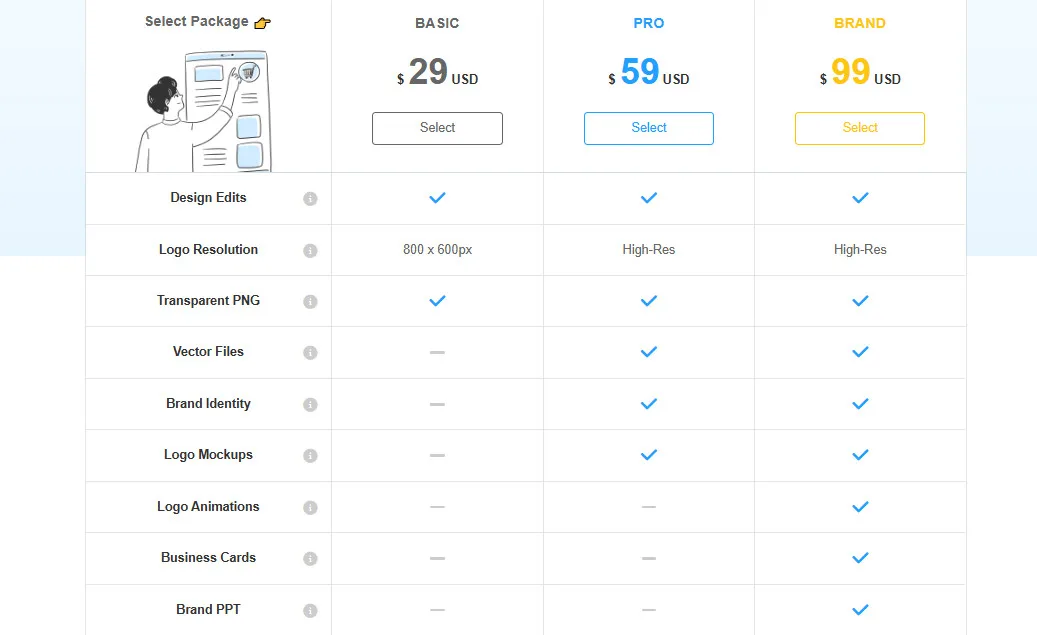Image resolution: width=1037 pixels, height=635 pixels.
Task: Open the info icon next to Transparent PNG
Action: (310, 300)
